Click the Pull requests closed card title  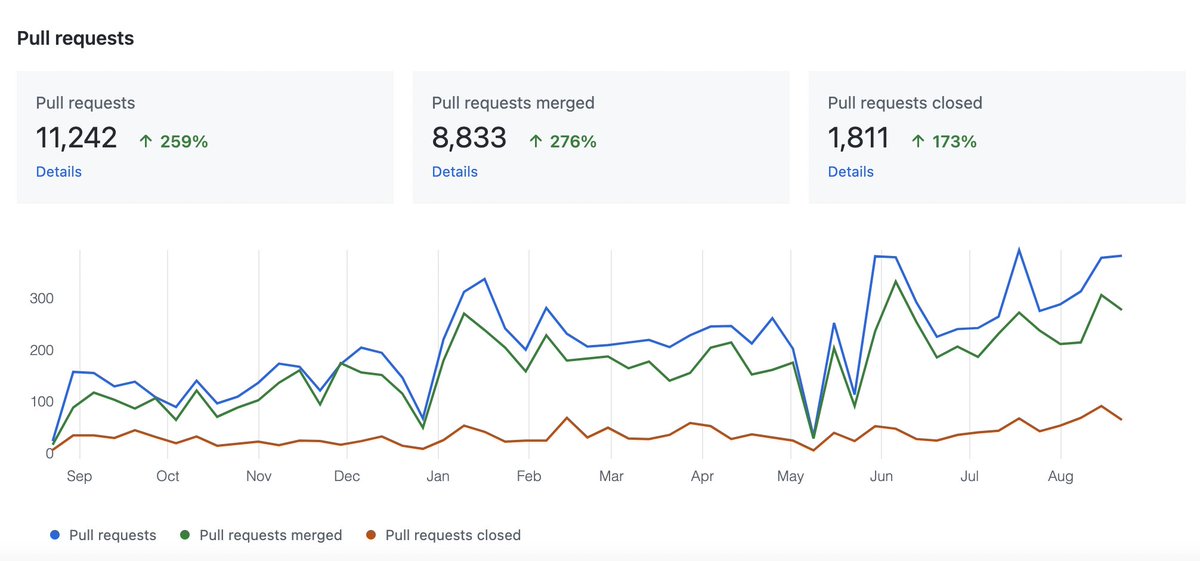[x=905, y=103]
